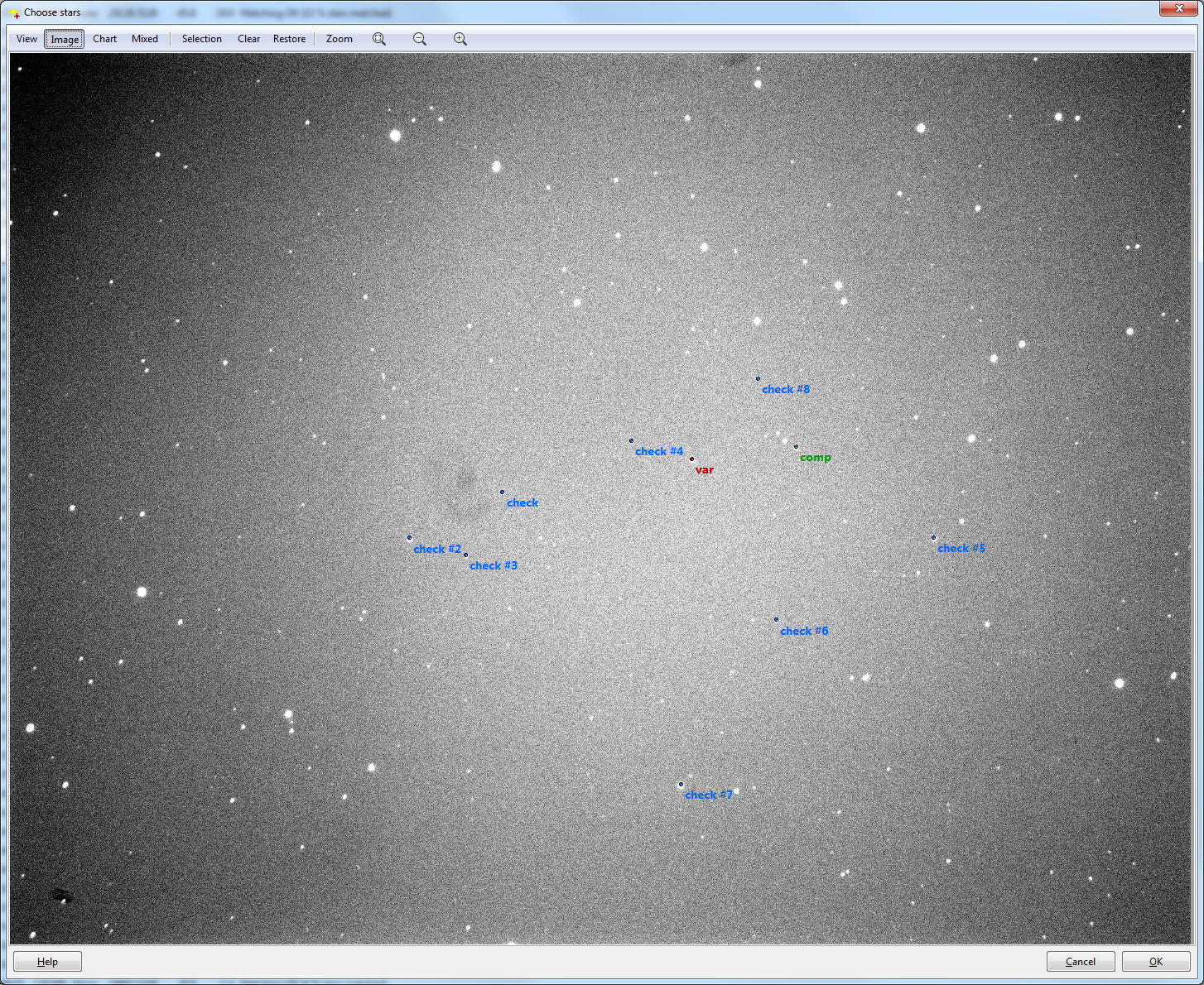The image size is (1204, 985).
Task: Click the red var star marker
Action: point(692,459)
